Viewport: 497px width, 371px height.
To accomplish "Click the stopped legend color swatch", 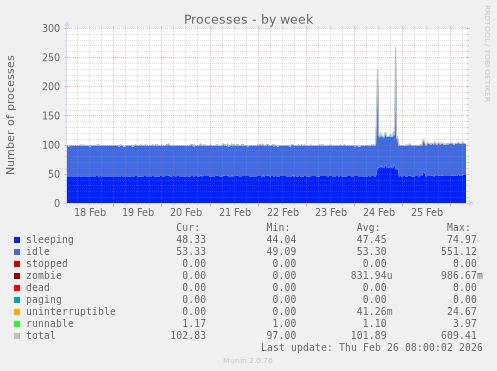I will pyautogui.click(x=17, y=264).
